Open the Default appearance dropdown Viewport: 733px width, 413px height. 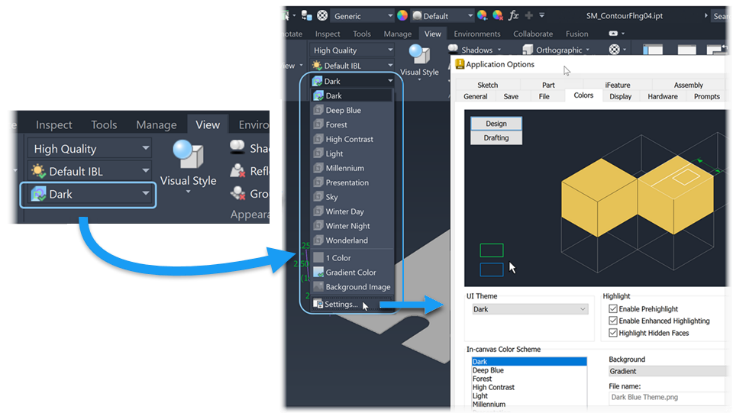tap(443, 16)
